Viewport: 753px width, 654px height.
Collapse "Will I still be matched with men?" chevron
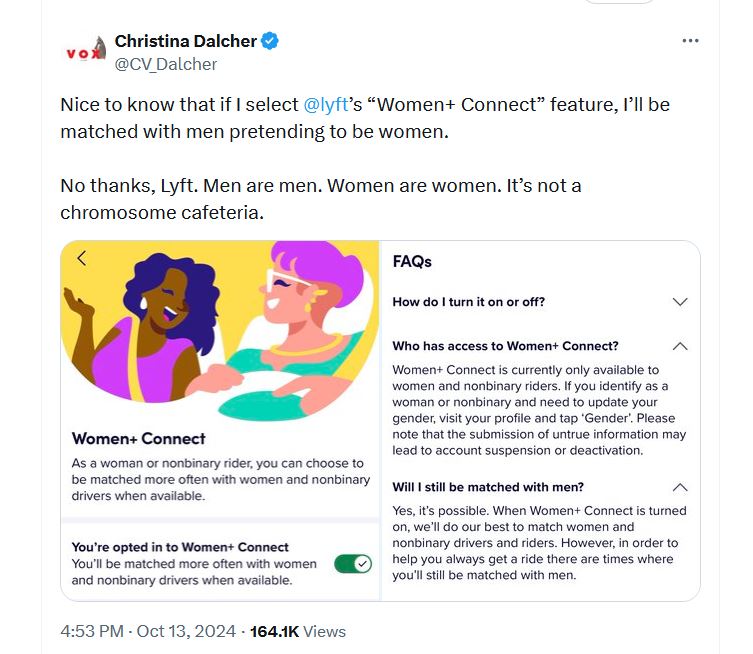point(680,488)
